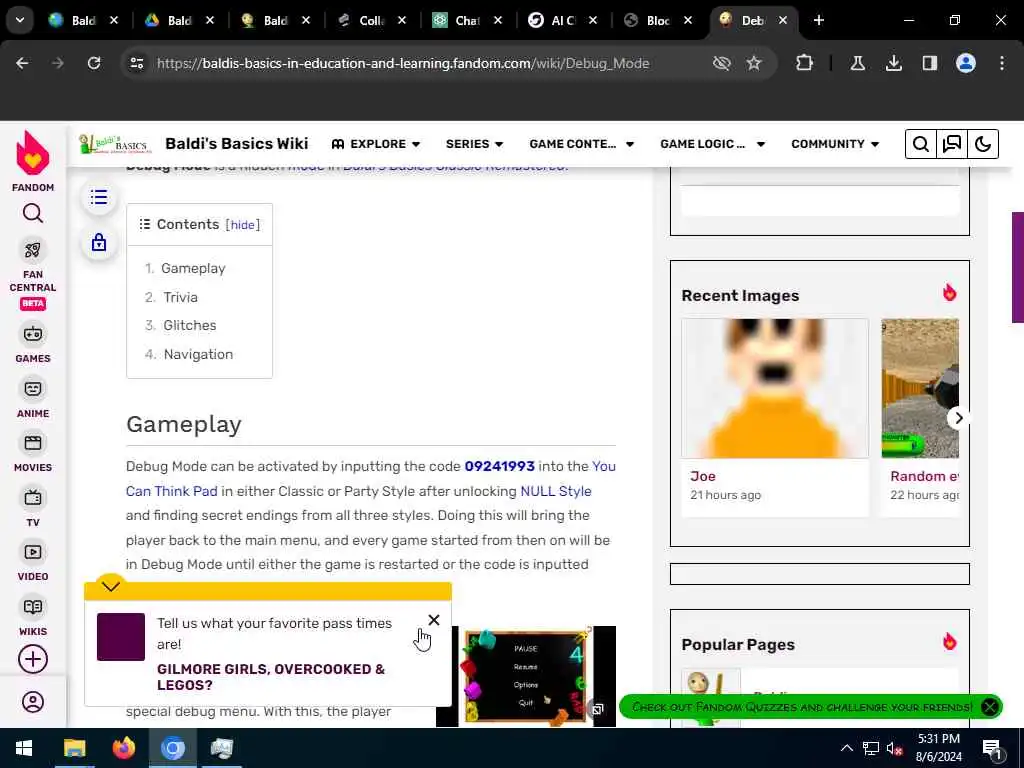Collapse the yellow survey banner chevron
This screenshot has width=1024, height=768.
point(111,586)
